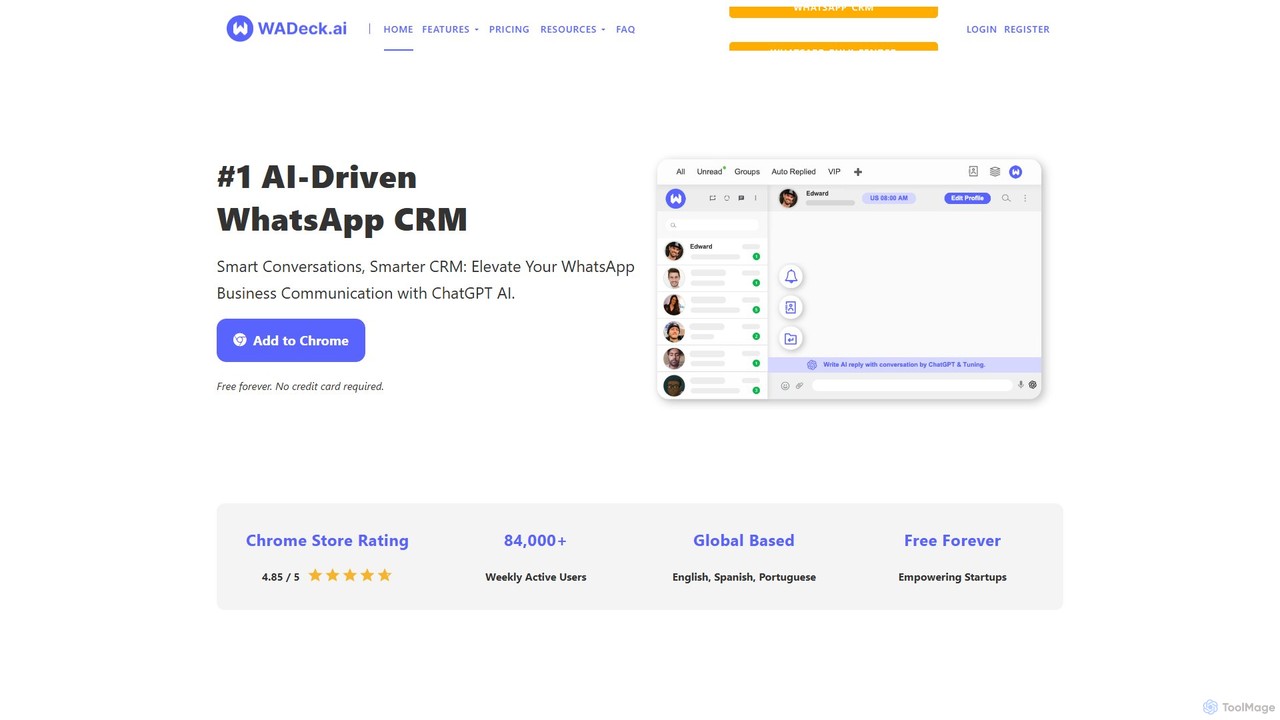The image size is (1280, 720).
Task: Click the "#1 AI-Driven WhatsApp CRM" headline
Action: [342, 198]
